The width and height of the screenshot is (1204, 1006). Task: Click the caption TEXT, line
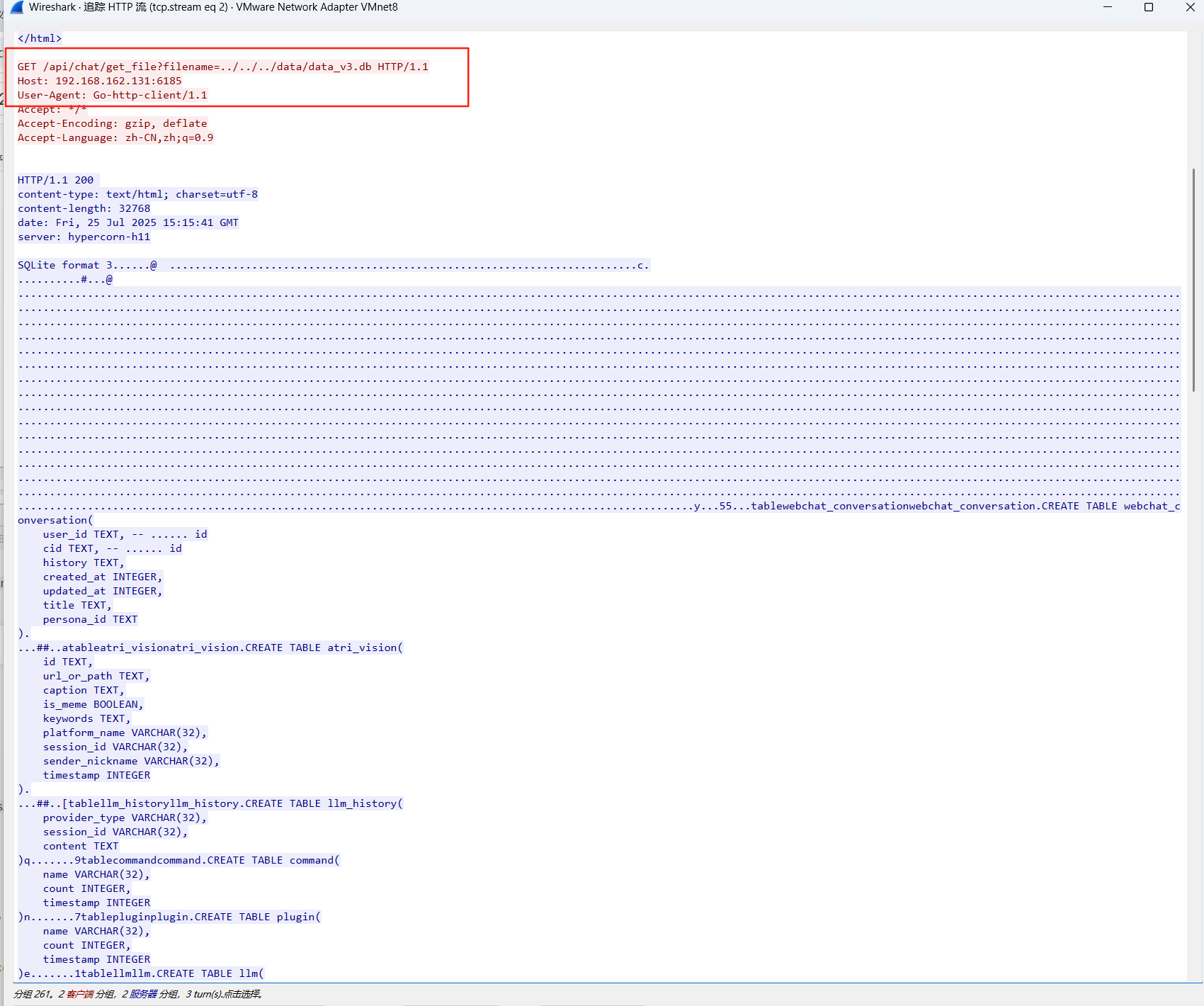pyautogui.click(x=84, y=690)
